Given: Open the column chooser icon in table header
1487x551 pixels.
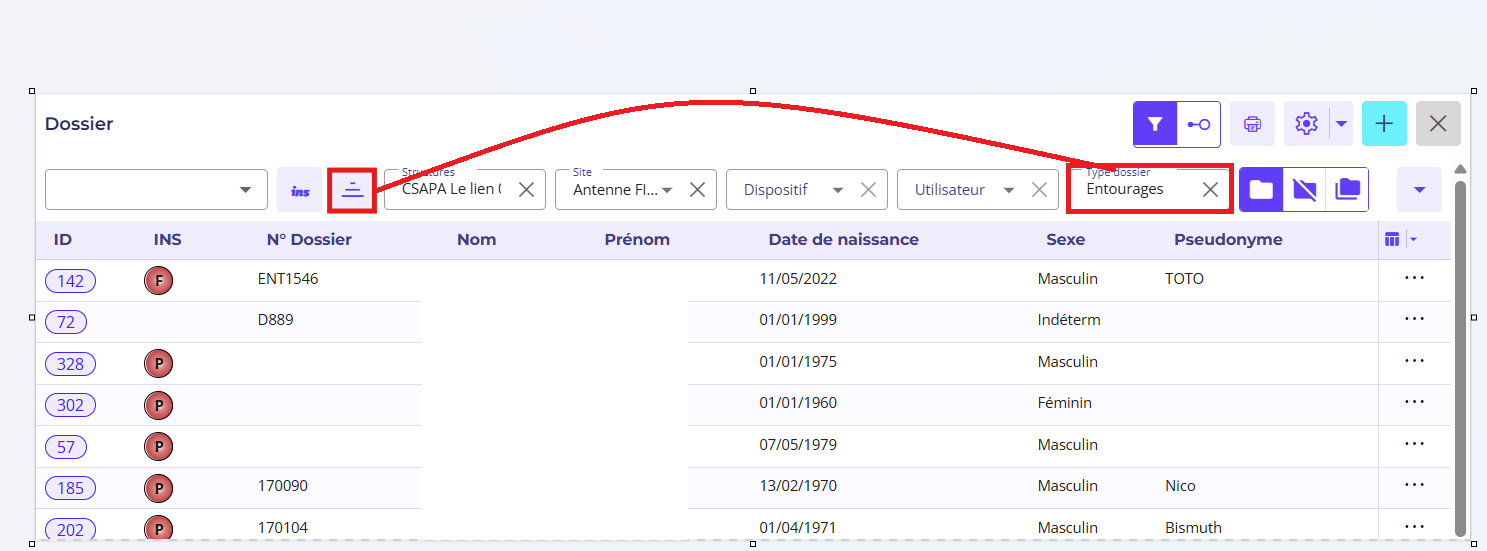Looking at the screenshot, I should [x=1391, y=239].
